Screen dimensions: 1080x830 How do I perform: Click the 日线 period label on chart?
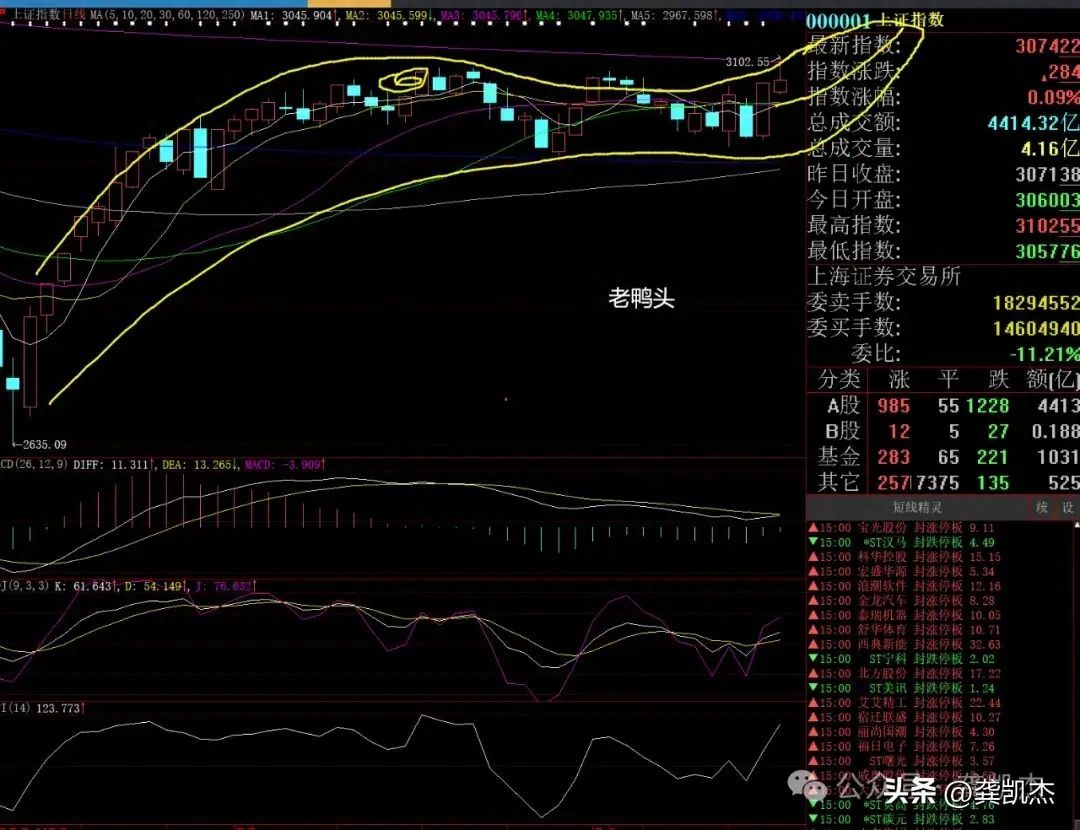tap(73, 17)
